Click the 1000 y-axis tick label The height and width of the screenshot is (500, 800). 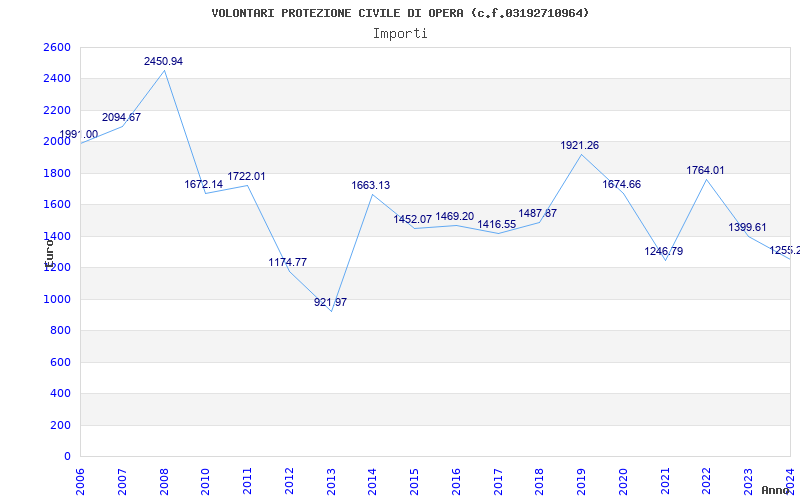[x=57, y=299]
